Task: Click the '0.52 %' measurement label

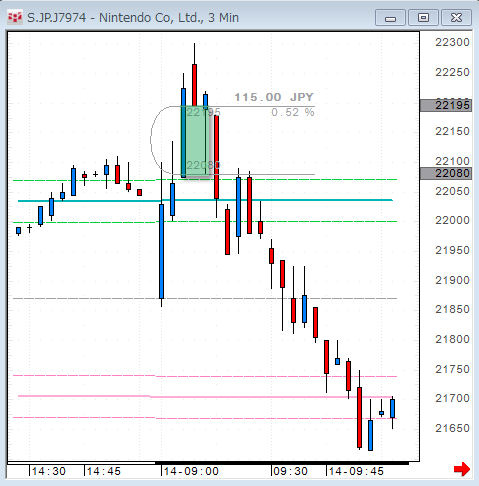Action: point(293,112)
